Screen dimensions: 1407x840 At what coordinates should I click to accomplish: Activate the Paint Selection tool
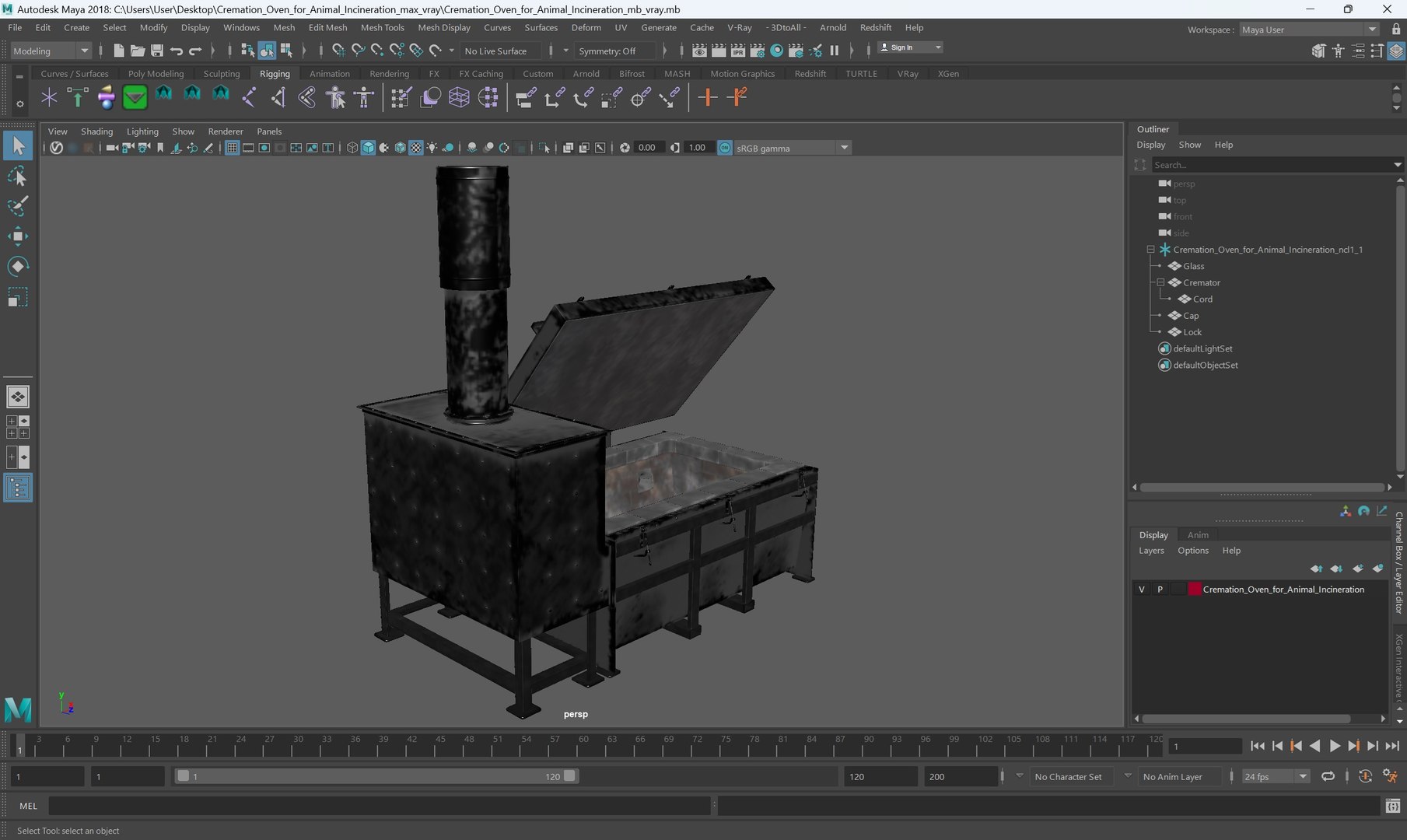18,206
